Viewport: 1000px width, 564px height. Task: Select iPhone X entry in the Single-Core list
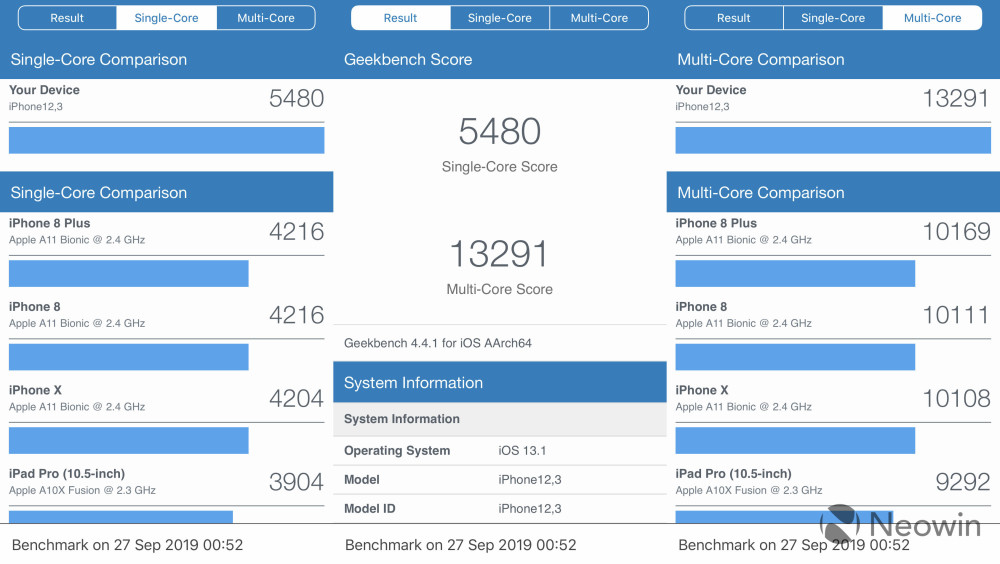(x=166, y=399)
